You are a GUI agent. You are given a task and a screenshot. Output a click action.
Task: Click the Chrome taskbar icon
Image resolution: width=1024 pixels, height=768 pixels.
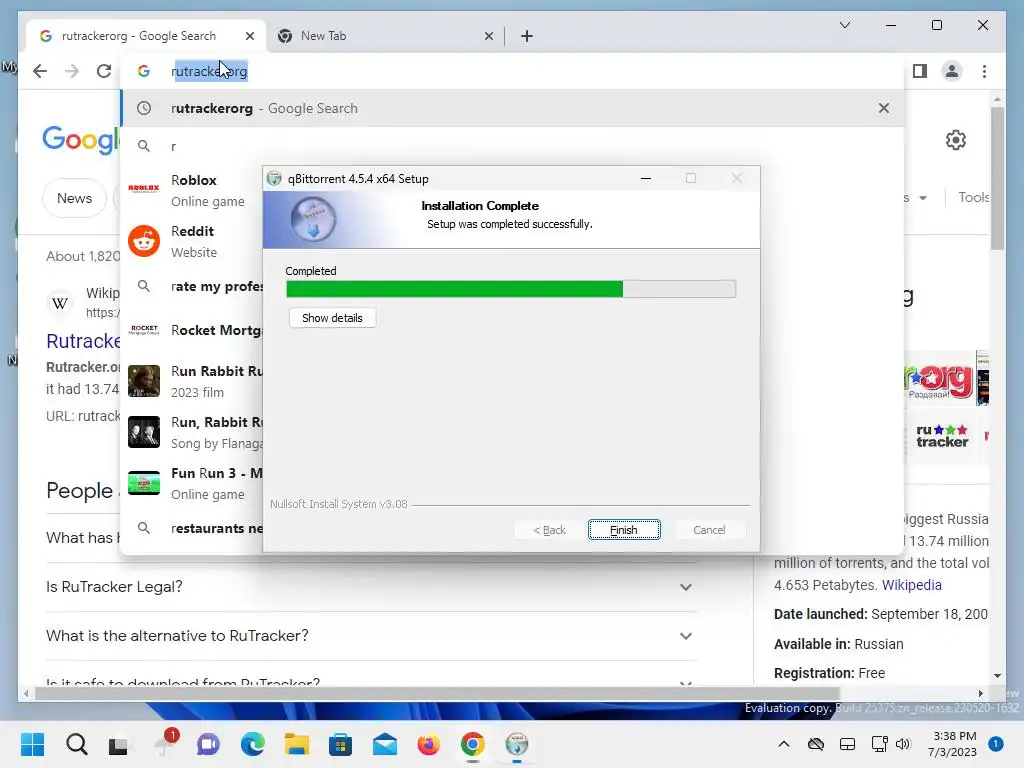pos(472,744)
